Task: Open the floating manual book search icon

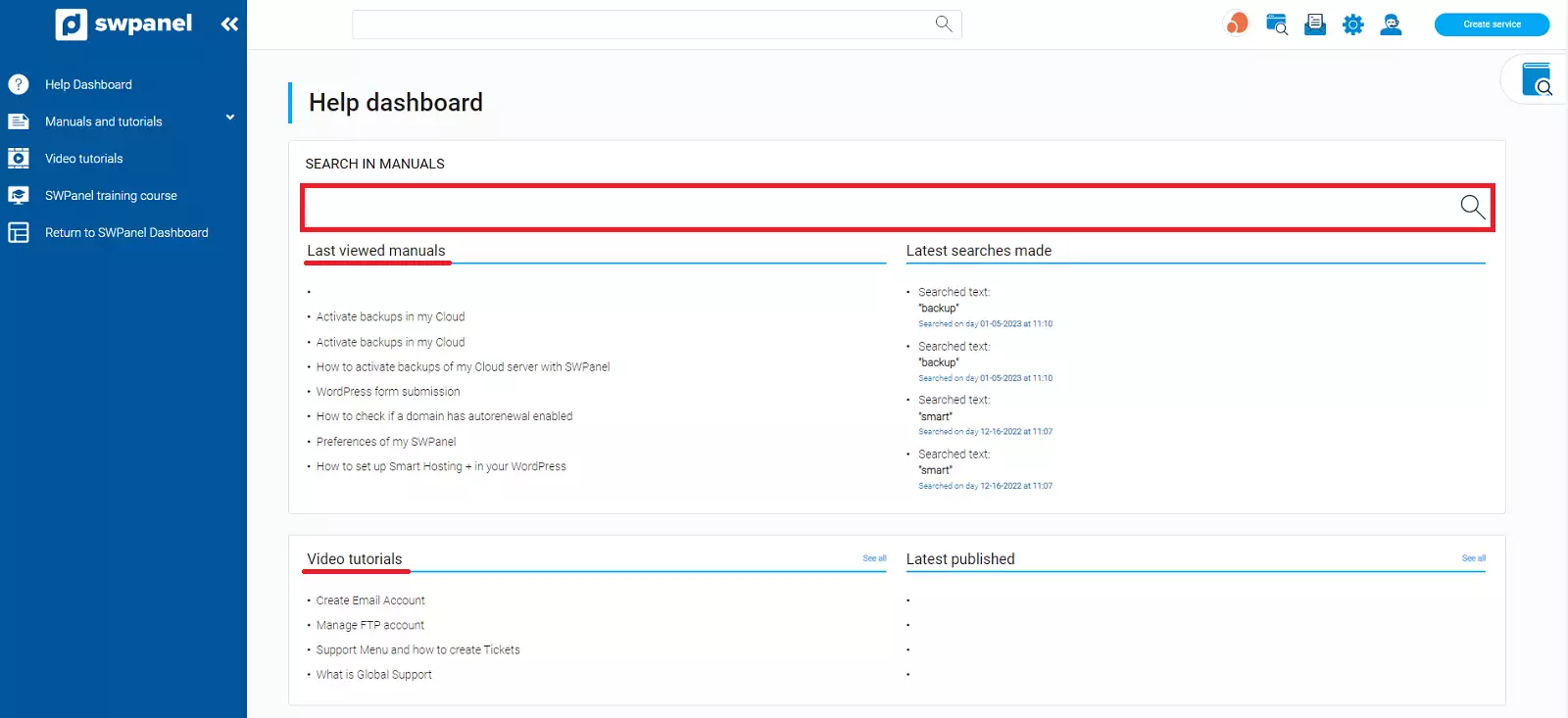Action: click(1537, 79)
